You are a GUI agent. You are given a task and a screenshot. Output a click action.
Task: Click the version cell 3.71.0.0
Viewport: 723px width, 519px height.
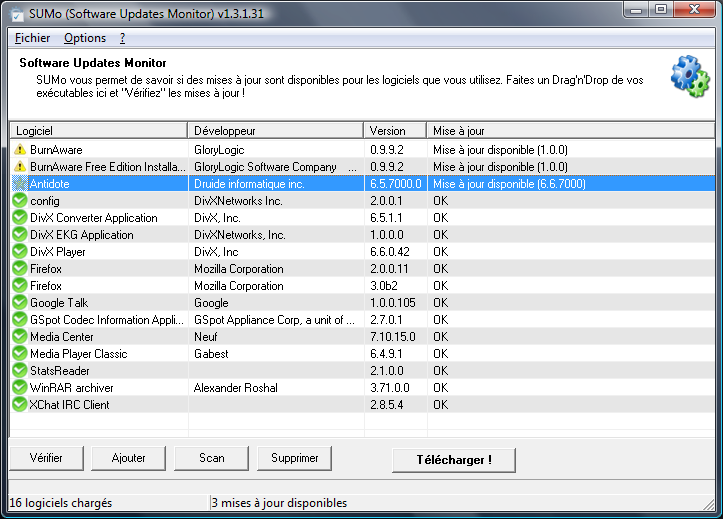pos(390,388)
